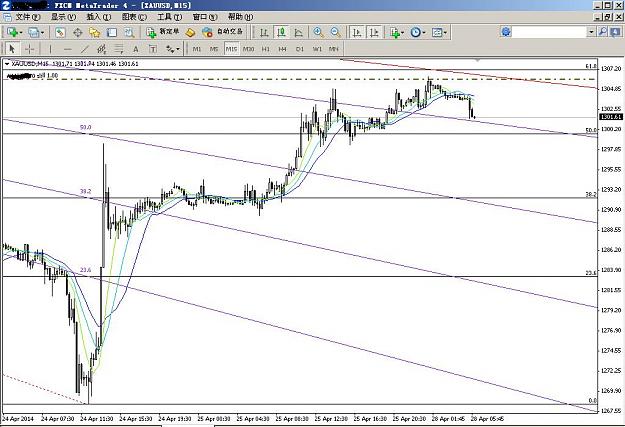This screenshot has width=625, height=427.
Task: Click the 新定单 new order button
Action: point(163,32)
